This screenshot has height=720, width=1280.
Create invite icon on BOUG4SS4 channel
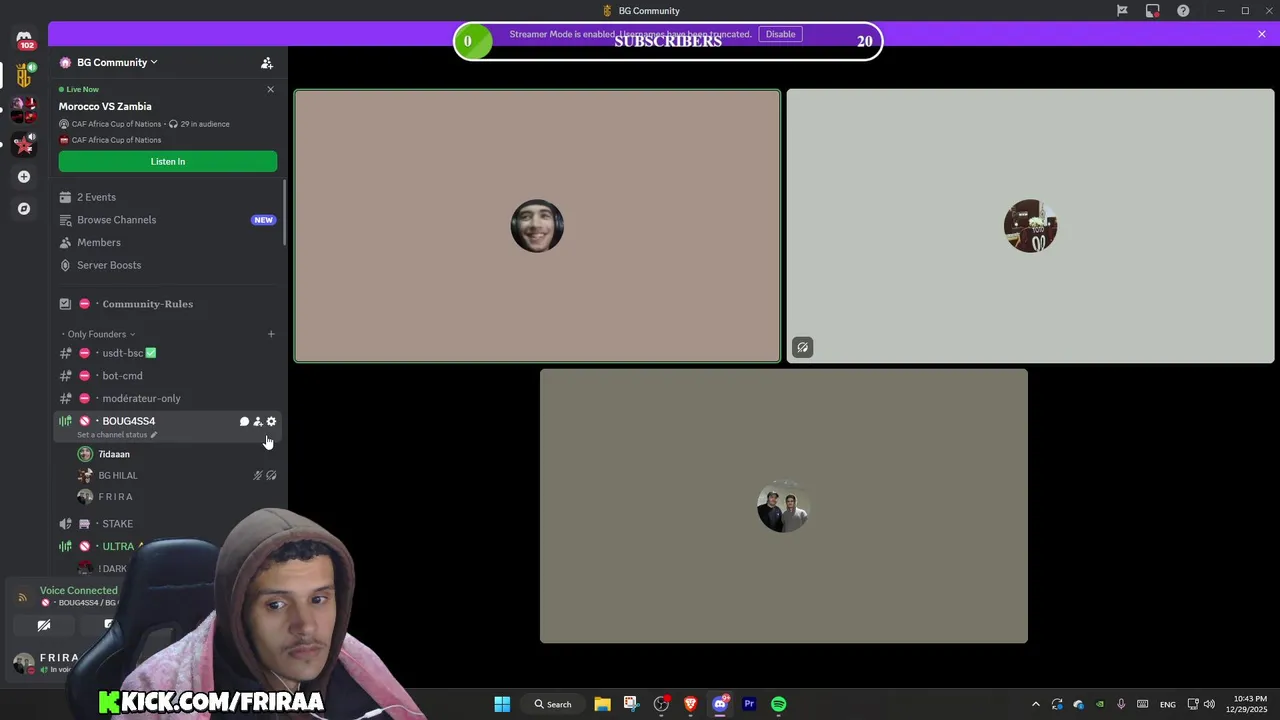(x=258, y=422)
